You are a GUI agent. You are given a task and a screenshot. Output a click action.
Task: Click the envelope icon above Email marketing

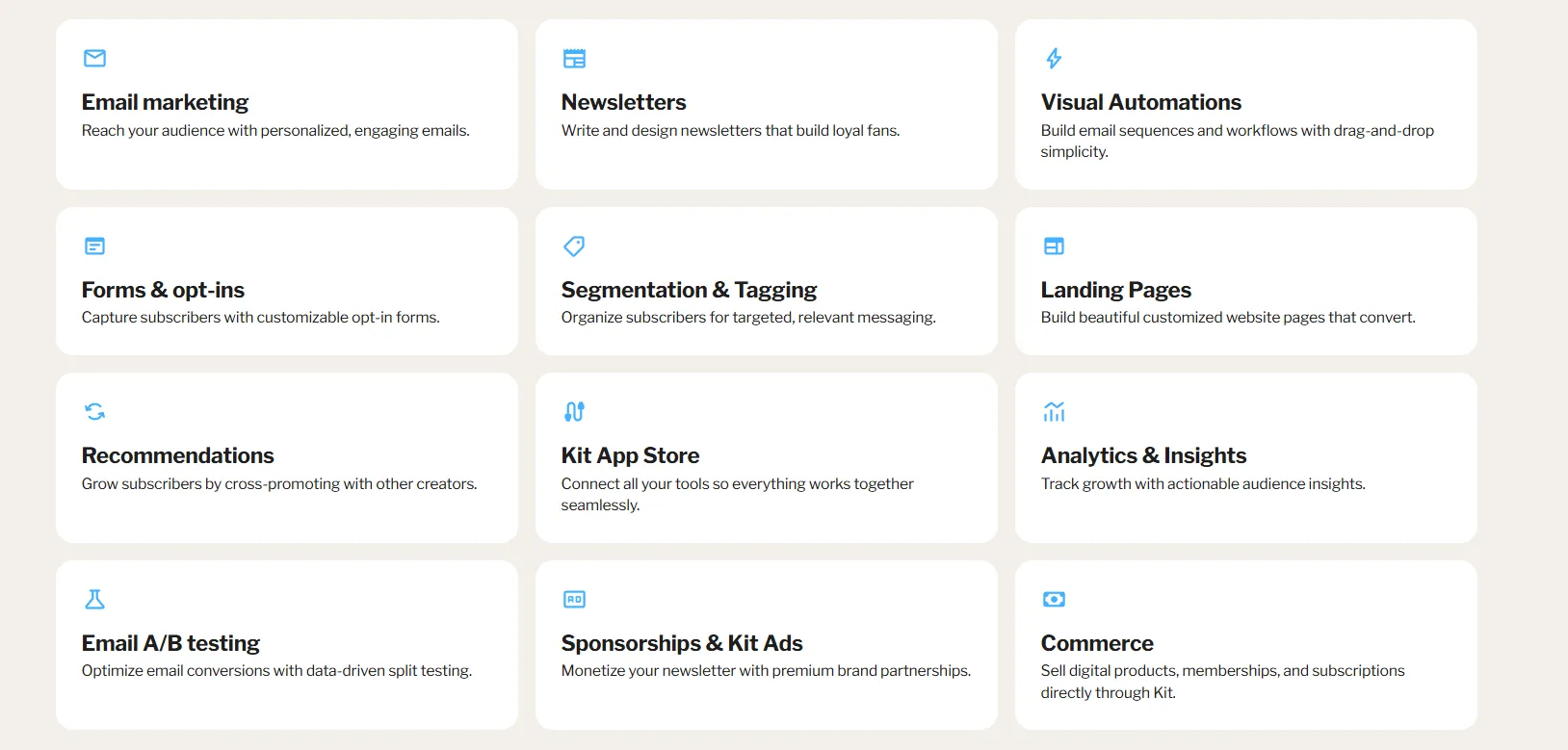tap(94, 58)
